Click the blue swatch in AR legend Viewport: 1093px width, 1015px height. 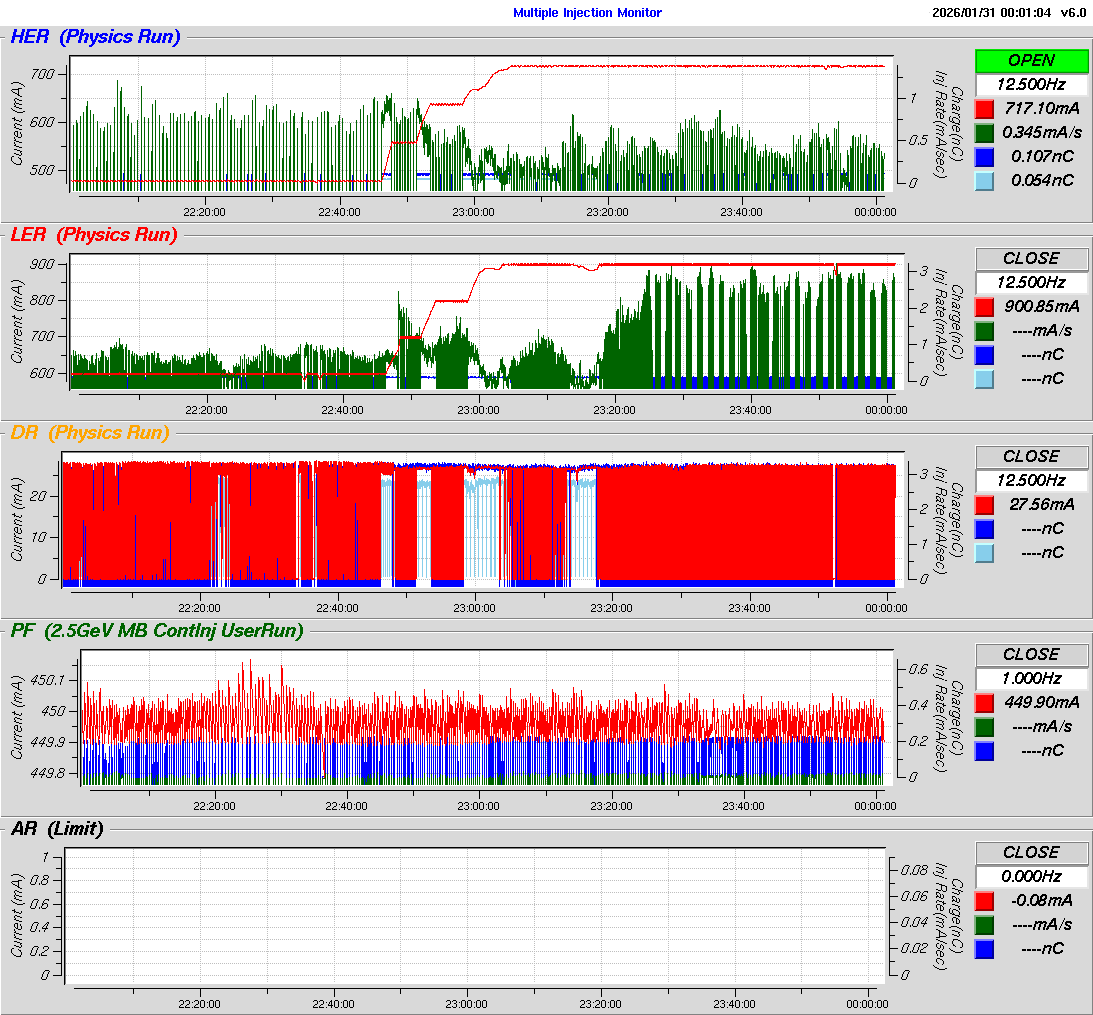pyautogui.click(x=985, y=949)
